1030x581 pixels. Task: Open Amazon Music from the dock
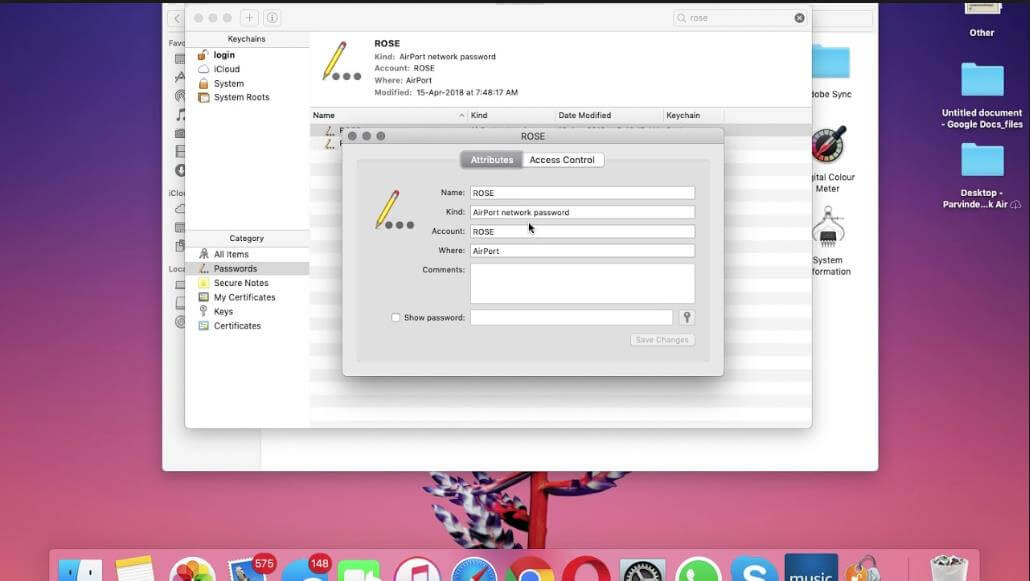(811, 568)
